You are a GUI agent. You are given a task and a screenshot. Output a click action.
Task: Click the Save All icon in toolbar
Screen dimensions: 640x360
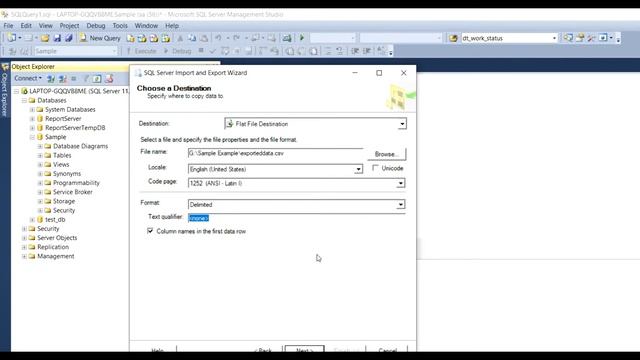(x=69, y=38)
